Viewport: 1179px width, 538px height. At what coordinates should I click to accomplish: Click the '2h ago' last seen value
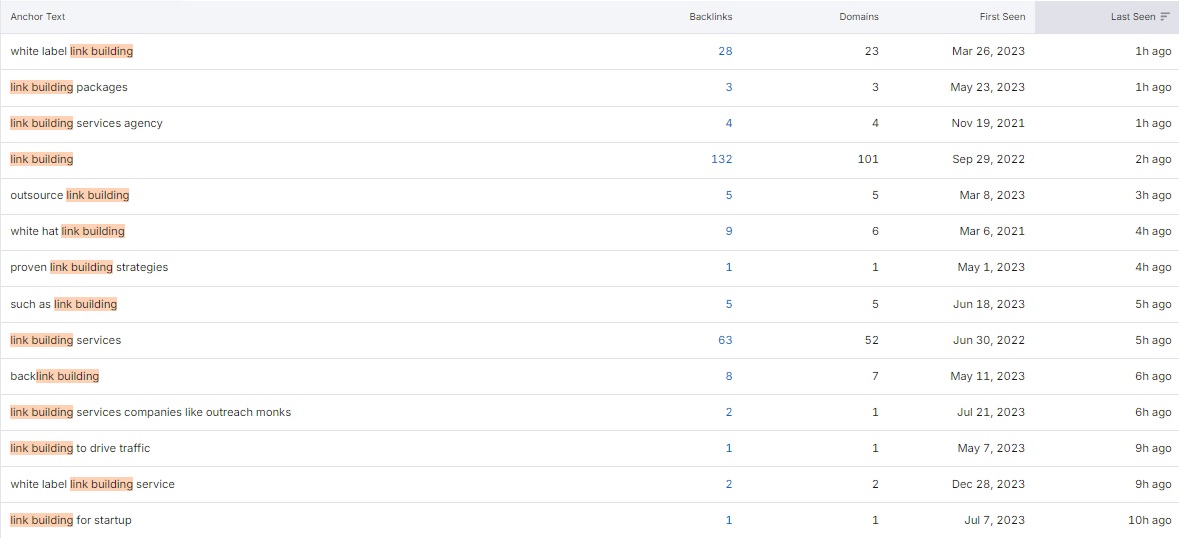1153,159
